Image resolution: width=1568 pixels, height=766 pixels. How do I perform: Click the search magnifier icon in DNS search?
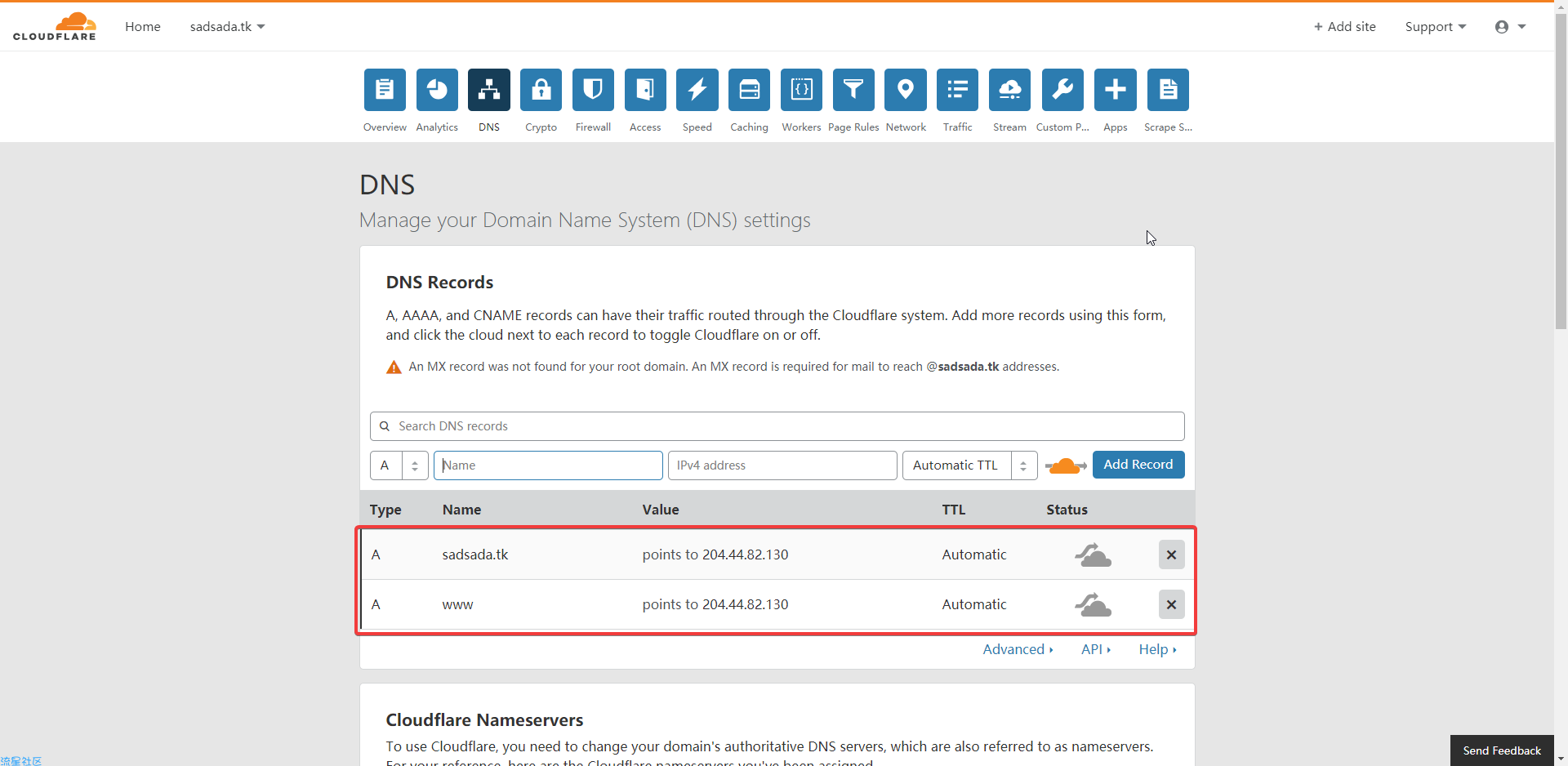[x=385, y=426]
